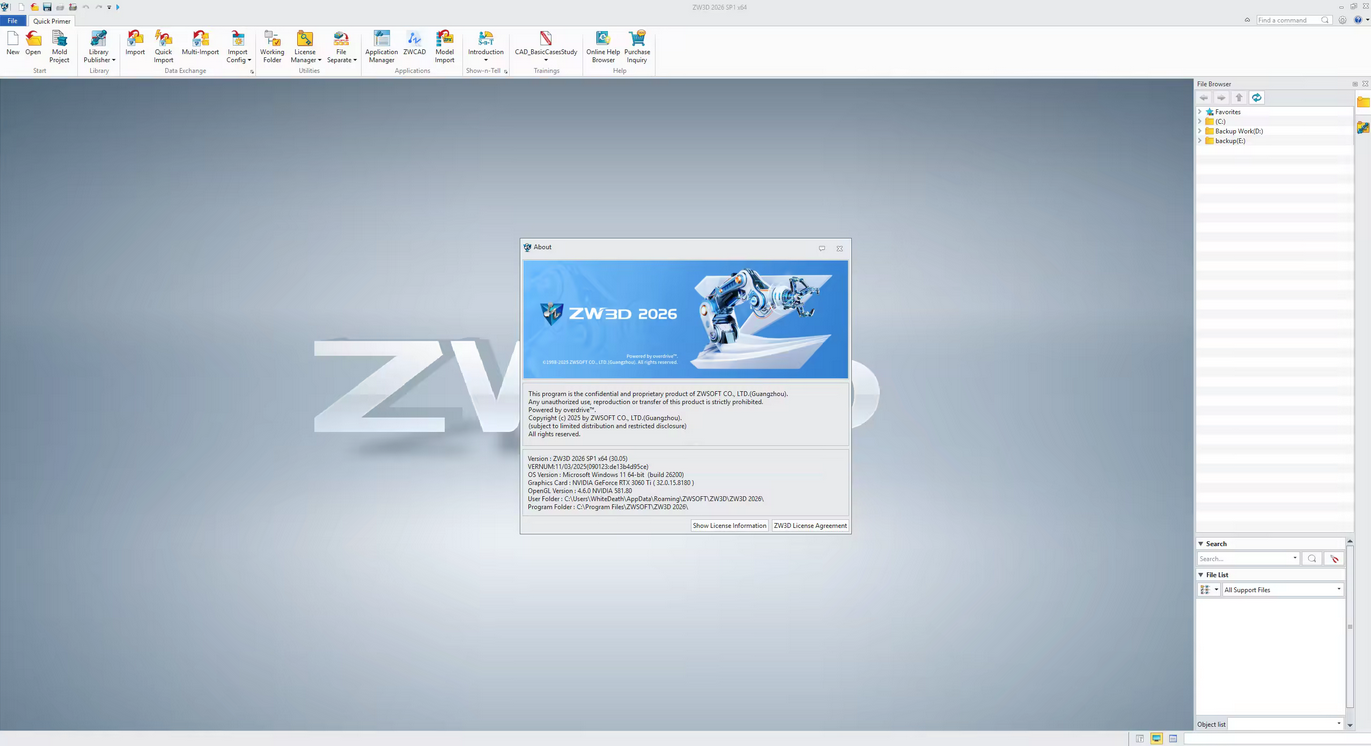Open the File menu tab
The height and width of the screenshot is (746, 1371).
point(13,21)
